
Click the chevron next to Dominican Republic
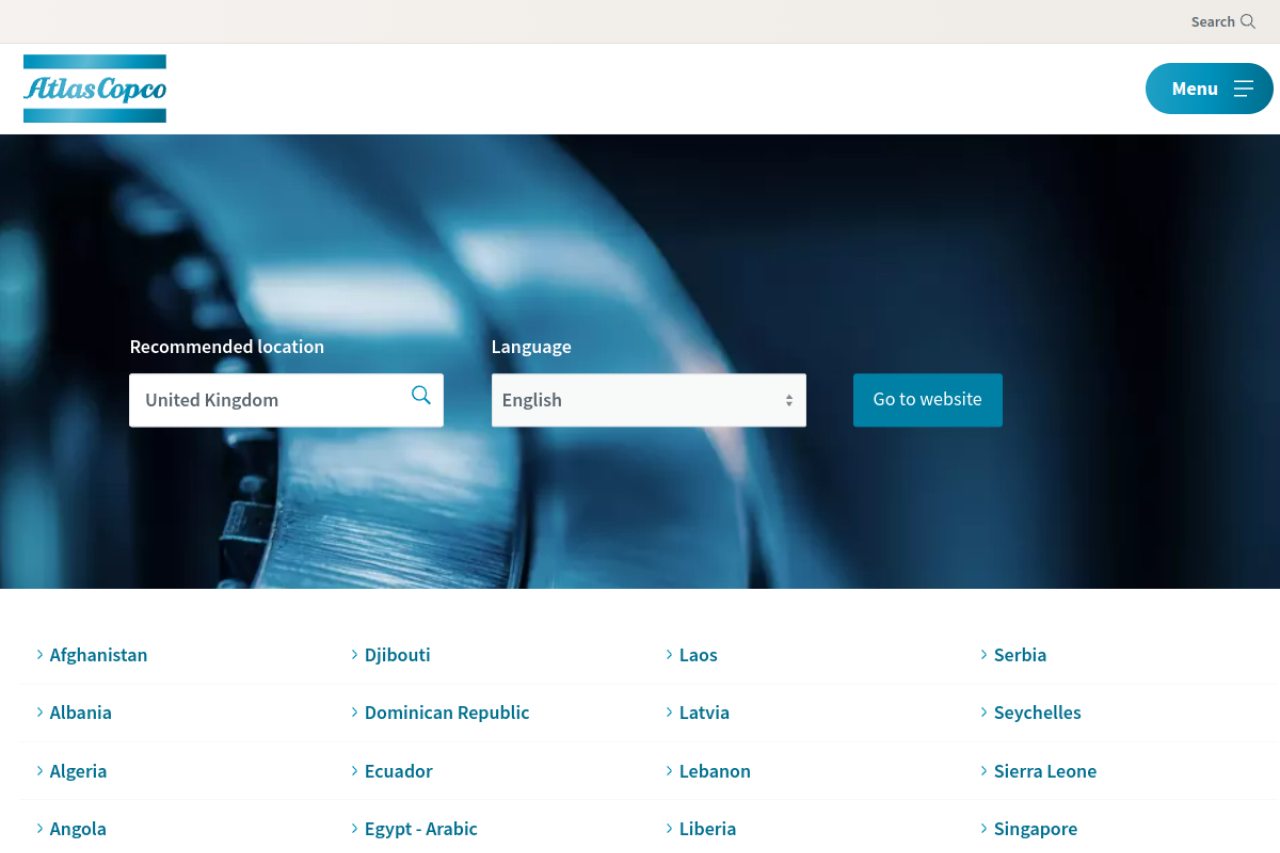pos(355,712)
